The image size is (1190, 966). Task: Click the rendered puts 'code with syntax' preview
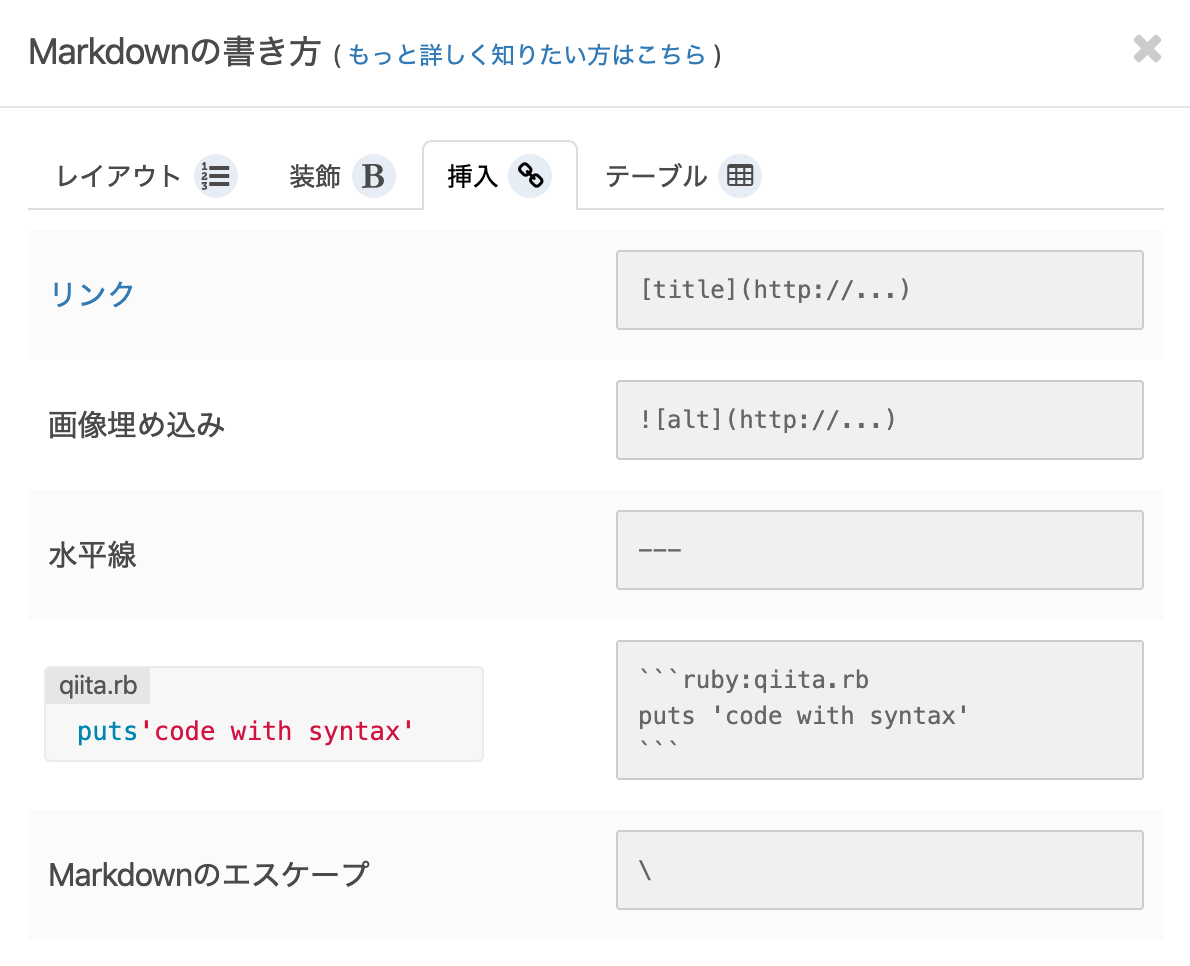(x=246, y=732)
